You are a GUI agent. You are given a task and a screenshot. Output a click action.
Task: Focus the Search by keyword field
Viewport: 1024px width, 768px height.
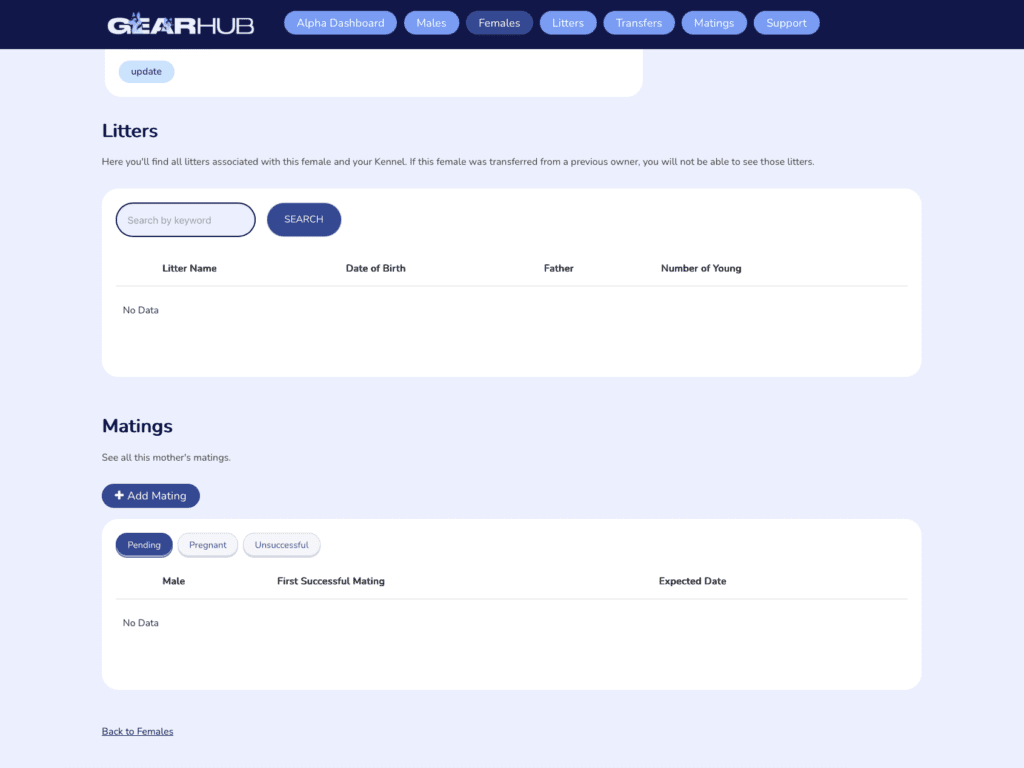[x=185, y=219]
